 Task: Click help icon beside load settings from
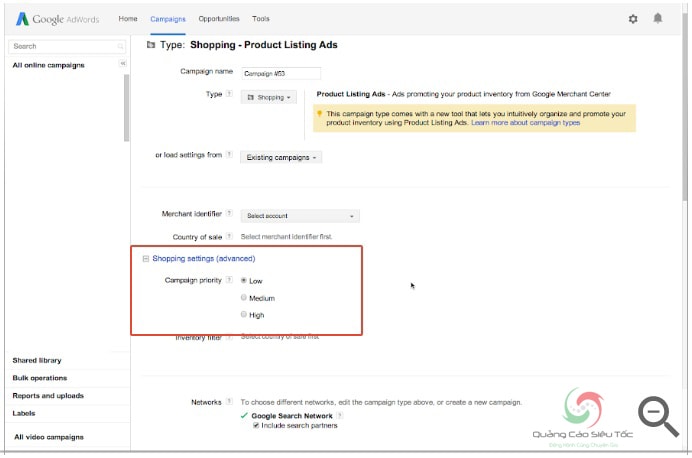pos(229,154)
